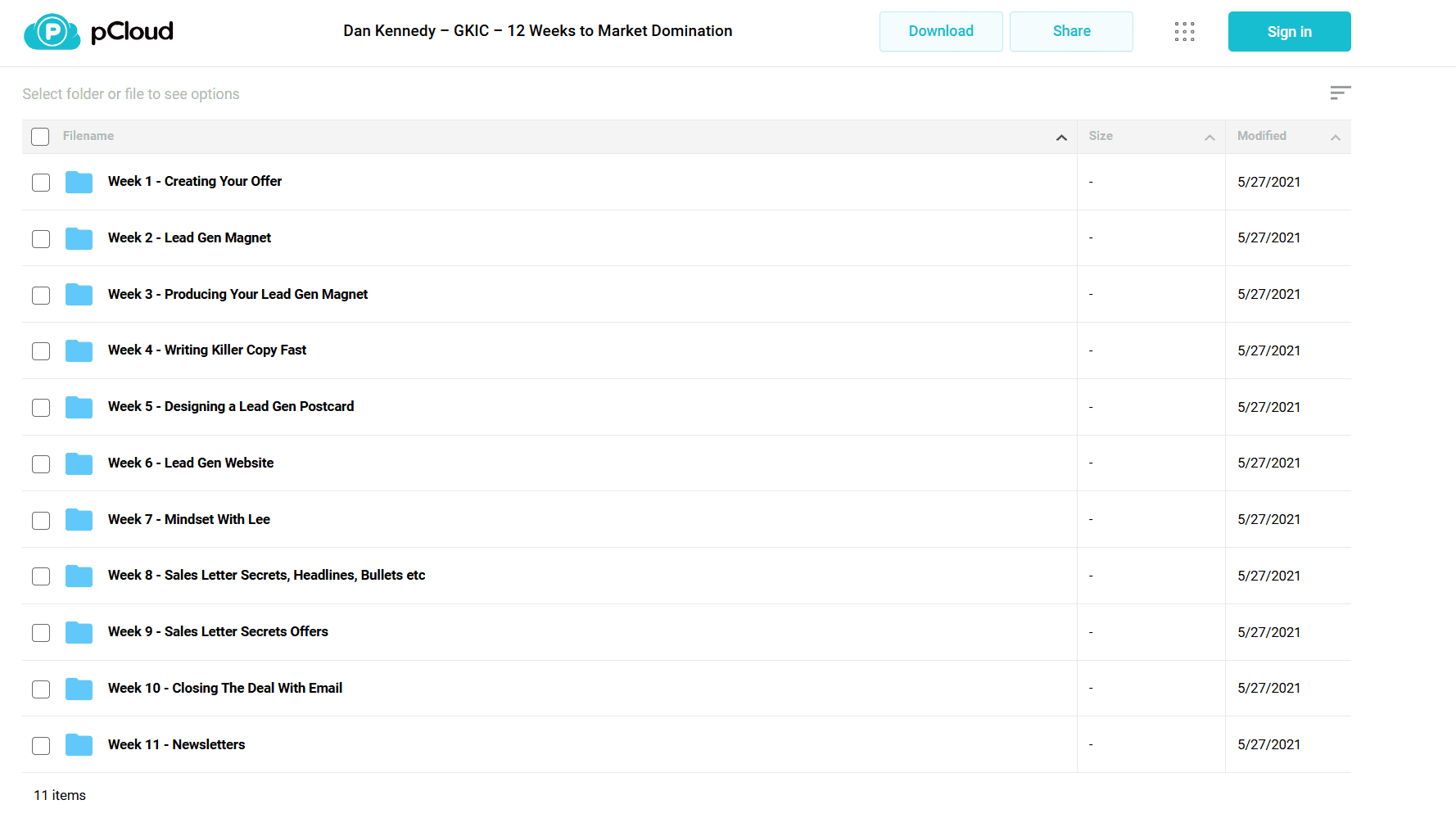Click the Week 1 folder icon
Viewport: 1456px width, 818px height.
tap(79, 182)
